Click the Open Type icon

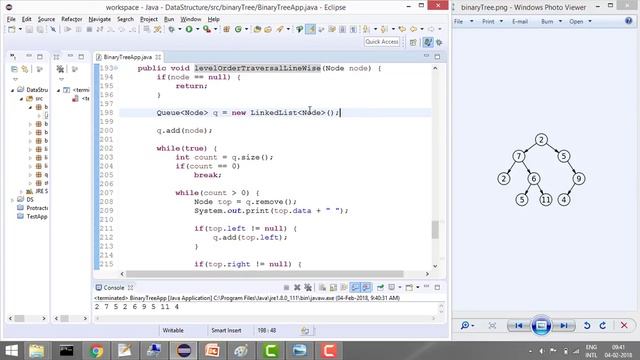tap(257, 29)
